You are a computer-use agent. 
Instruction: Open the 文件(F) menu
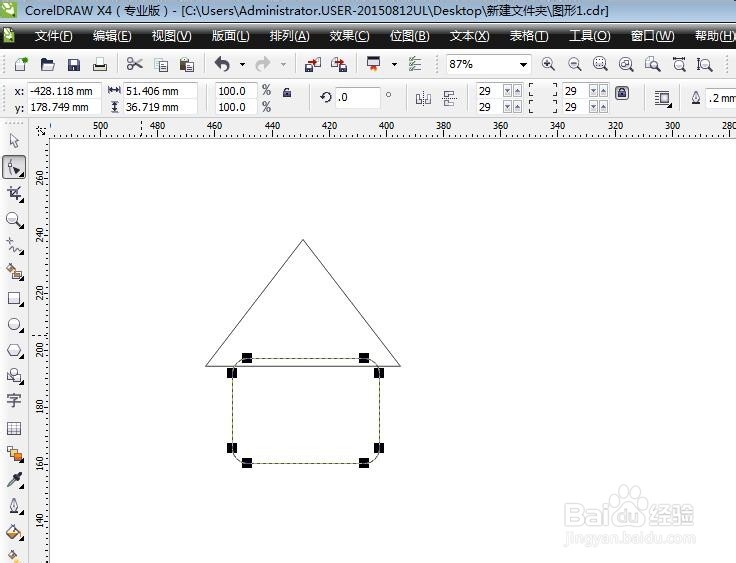54,36
